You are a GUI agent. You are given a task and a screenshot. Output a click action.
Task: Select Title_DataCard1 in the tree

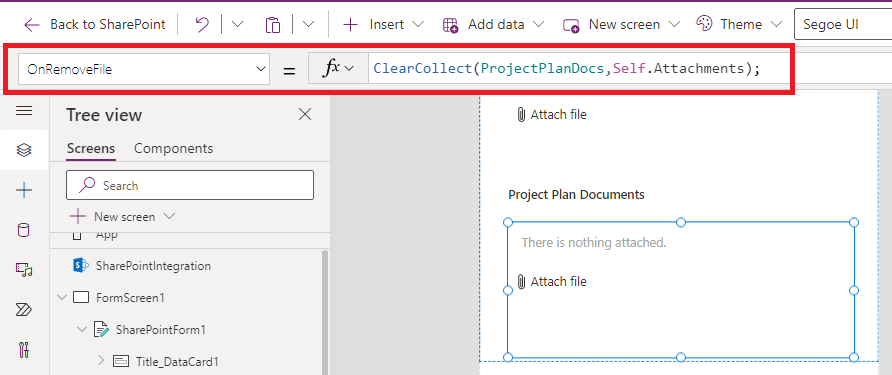[177, 361]
